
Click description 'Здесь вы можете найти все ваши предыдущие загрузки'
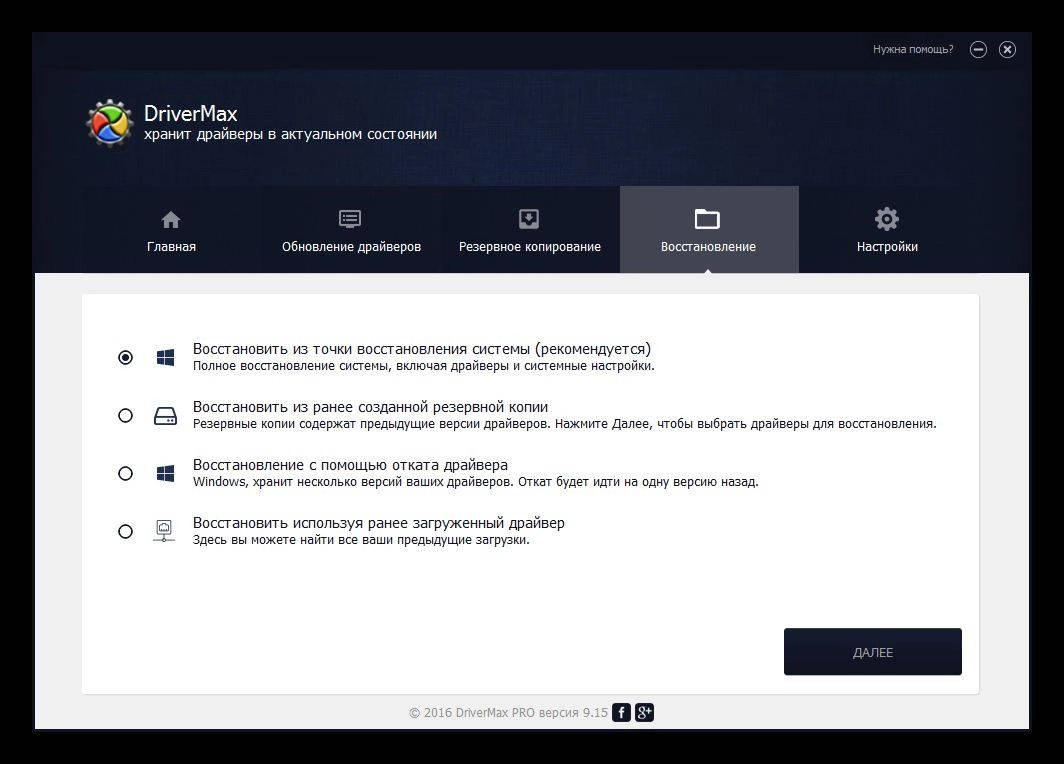click(x=361, y=540)
